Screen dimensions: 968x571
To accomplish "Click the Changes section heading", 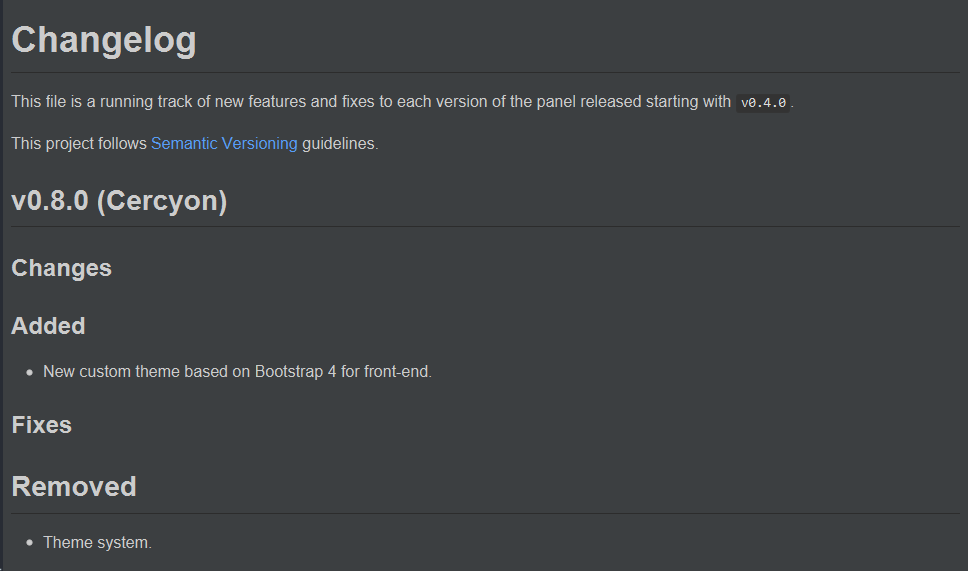I will (x=61, y=268).
